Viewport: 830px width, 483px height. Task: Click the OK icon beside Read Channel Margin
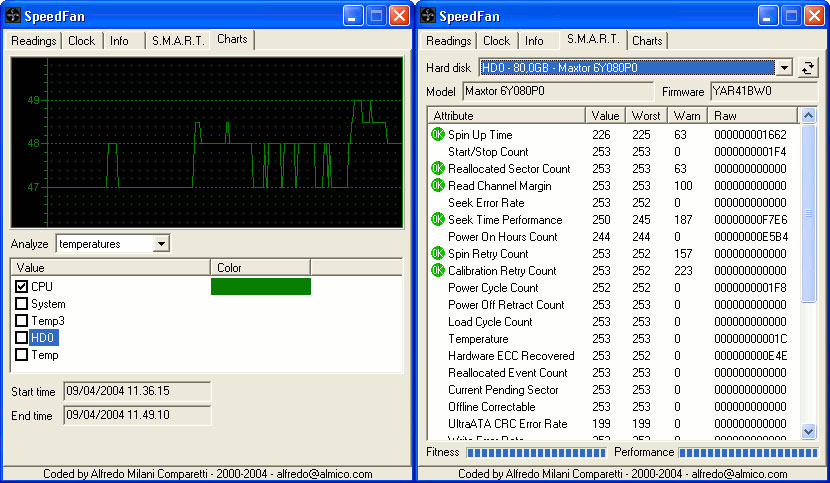[437, 185]
